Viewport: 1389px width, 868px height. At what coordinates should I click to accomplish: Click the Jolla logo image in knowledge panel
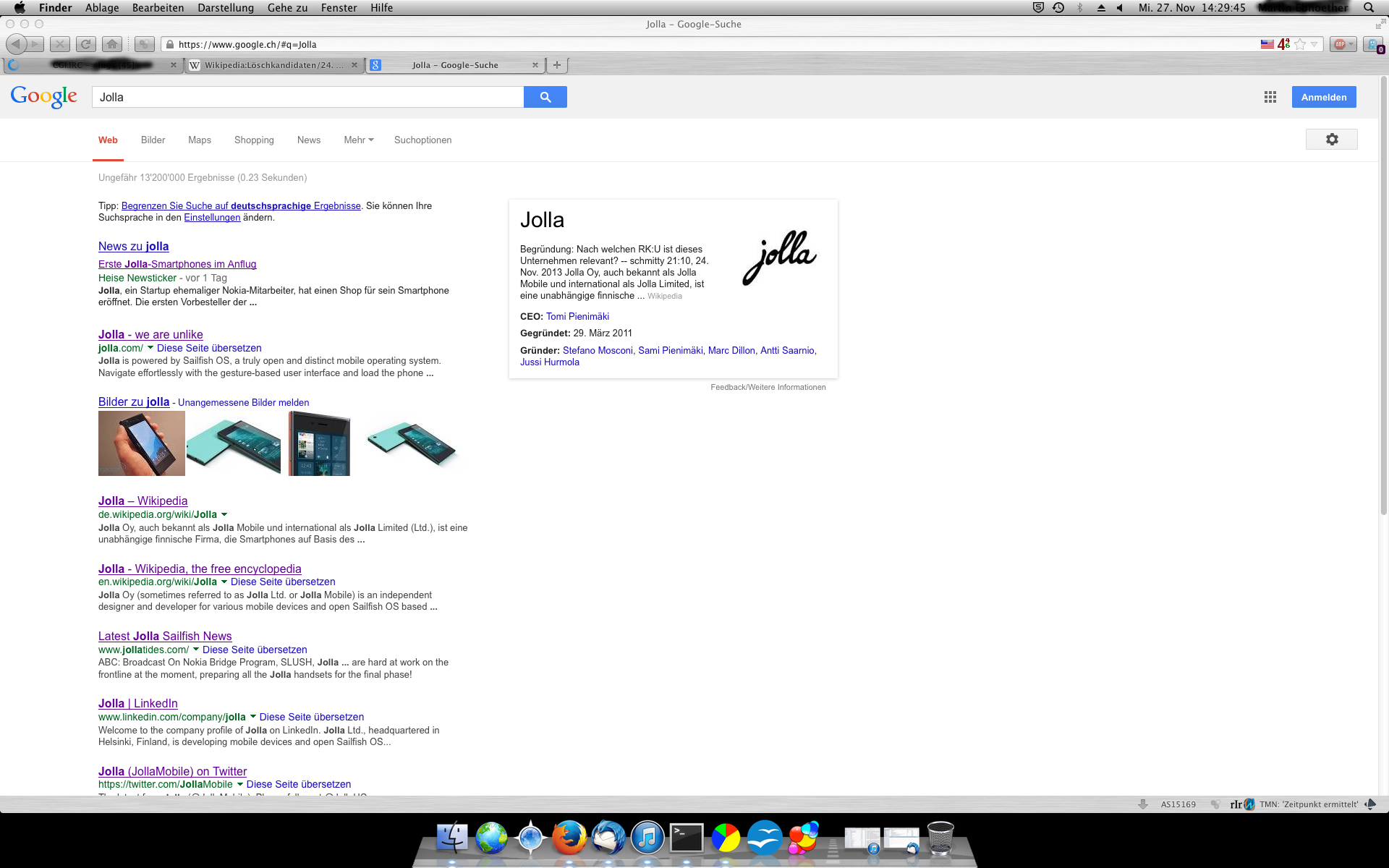(x=779, y=257)
